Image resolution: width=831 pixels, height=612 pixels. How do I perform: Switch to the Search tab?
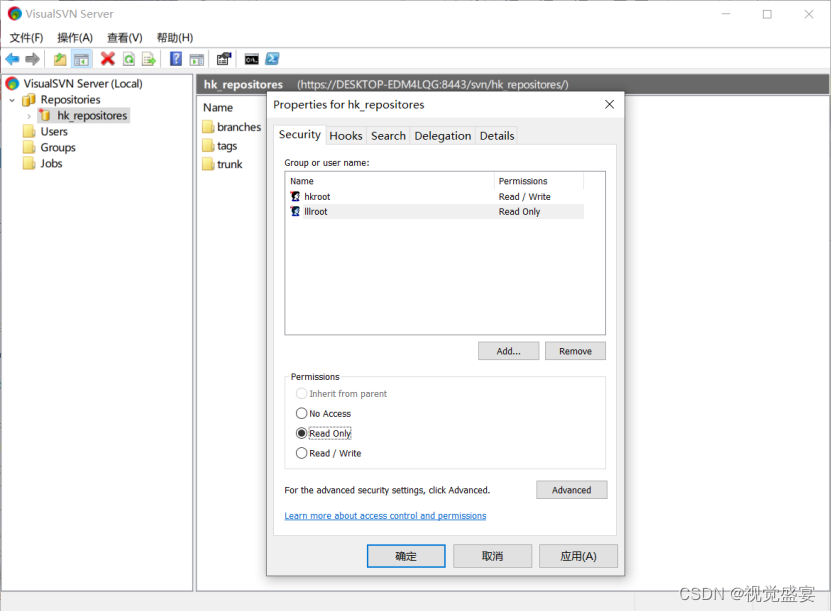click(x=388, y=136)
